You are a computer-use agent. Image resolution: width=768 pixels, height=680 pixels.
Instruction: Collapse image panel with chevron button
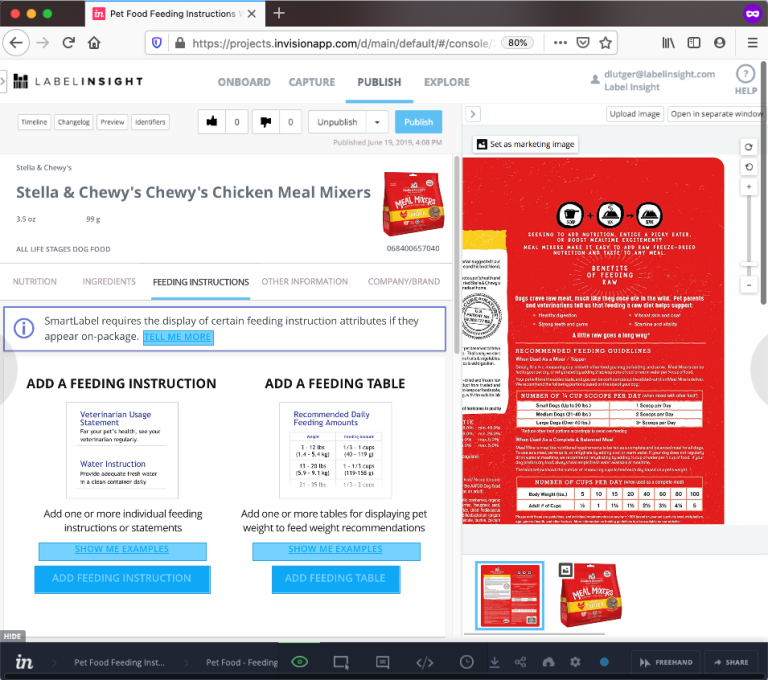click(473, 114)
